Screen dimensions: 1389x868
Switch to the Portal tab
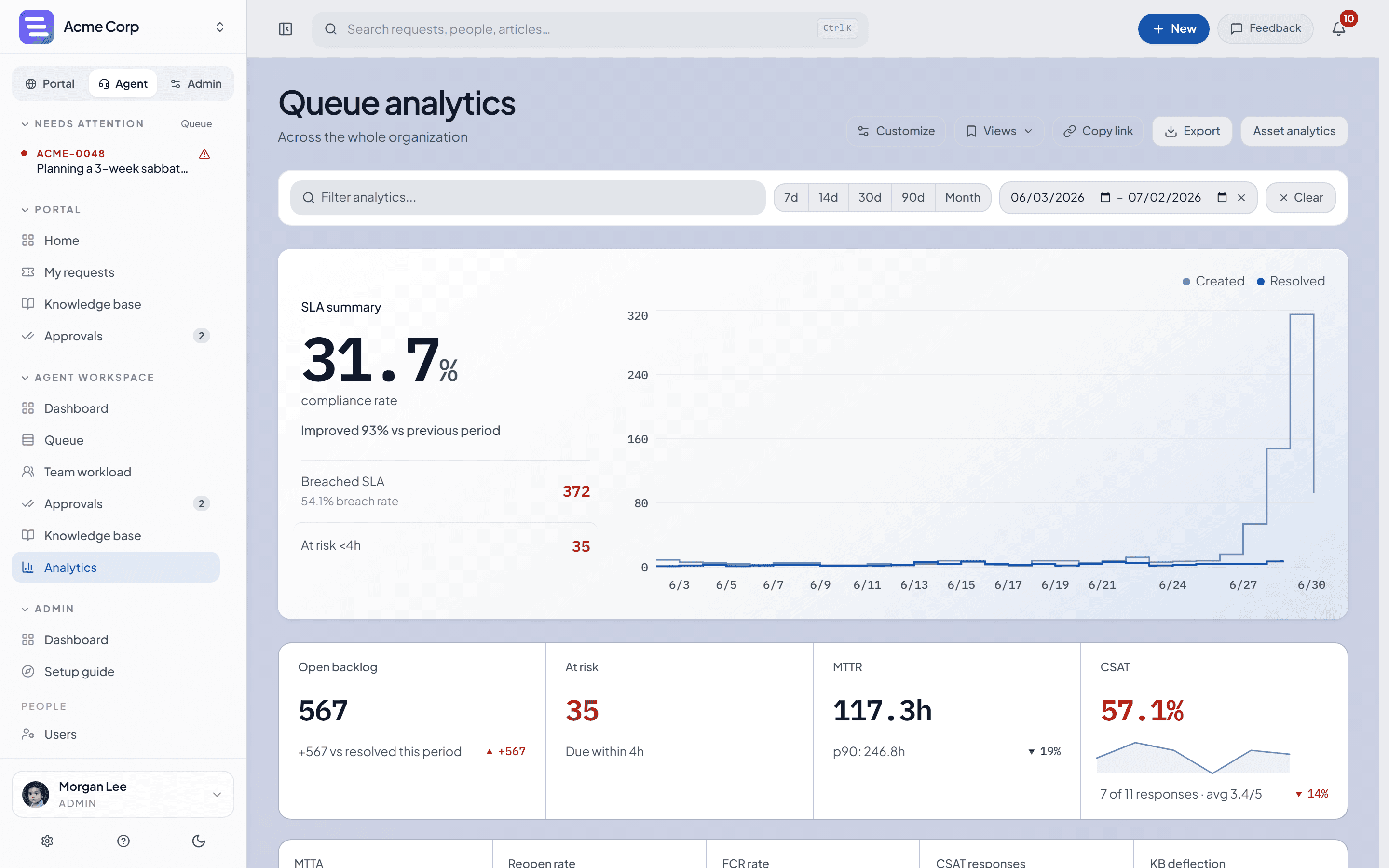pos(50,84)
